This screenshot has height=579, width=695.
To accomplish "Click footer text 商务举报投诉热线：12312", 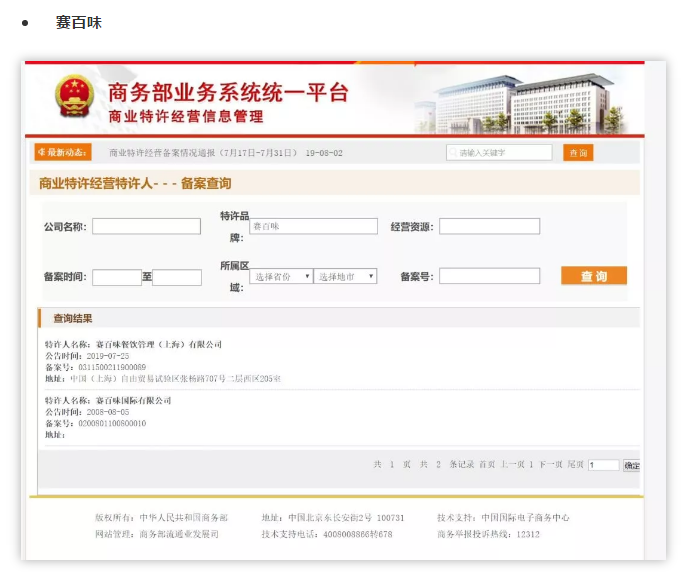I will [488, 534].
